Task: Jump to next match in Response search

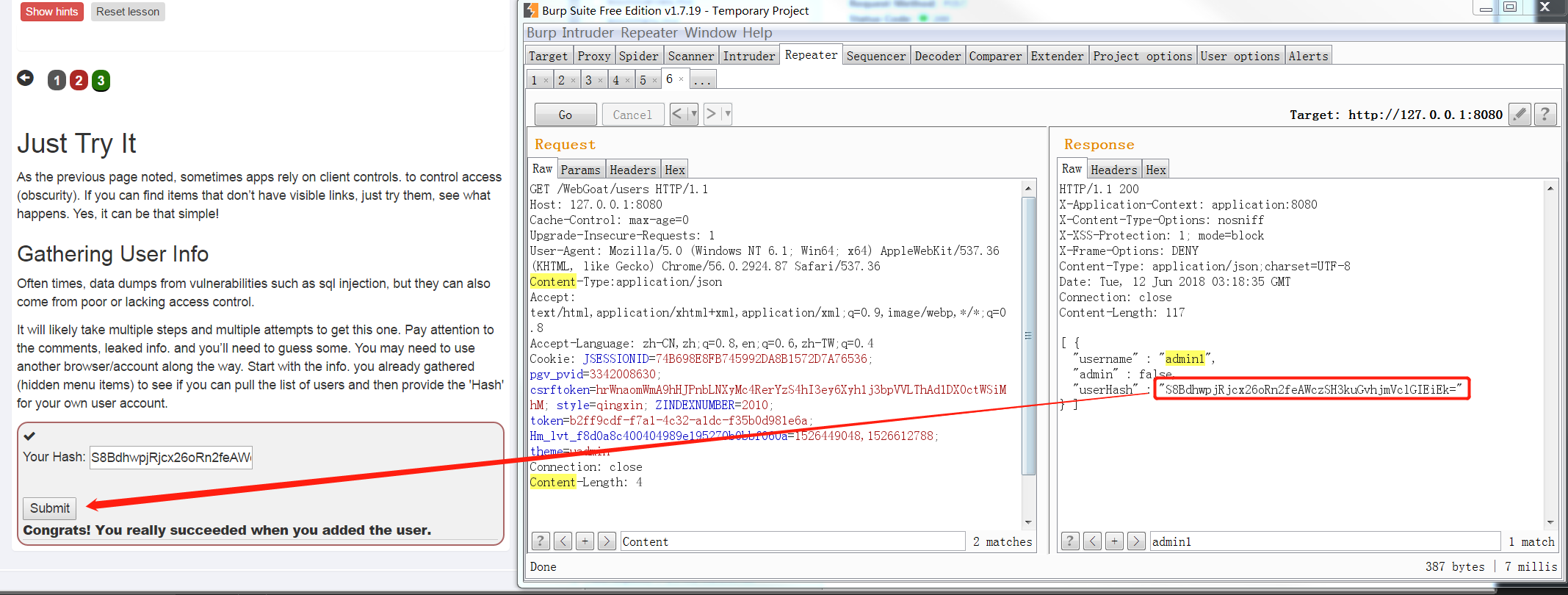Action: pos(1137,541)
